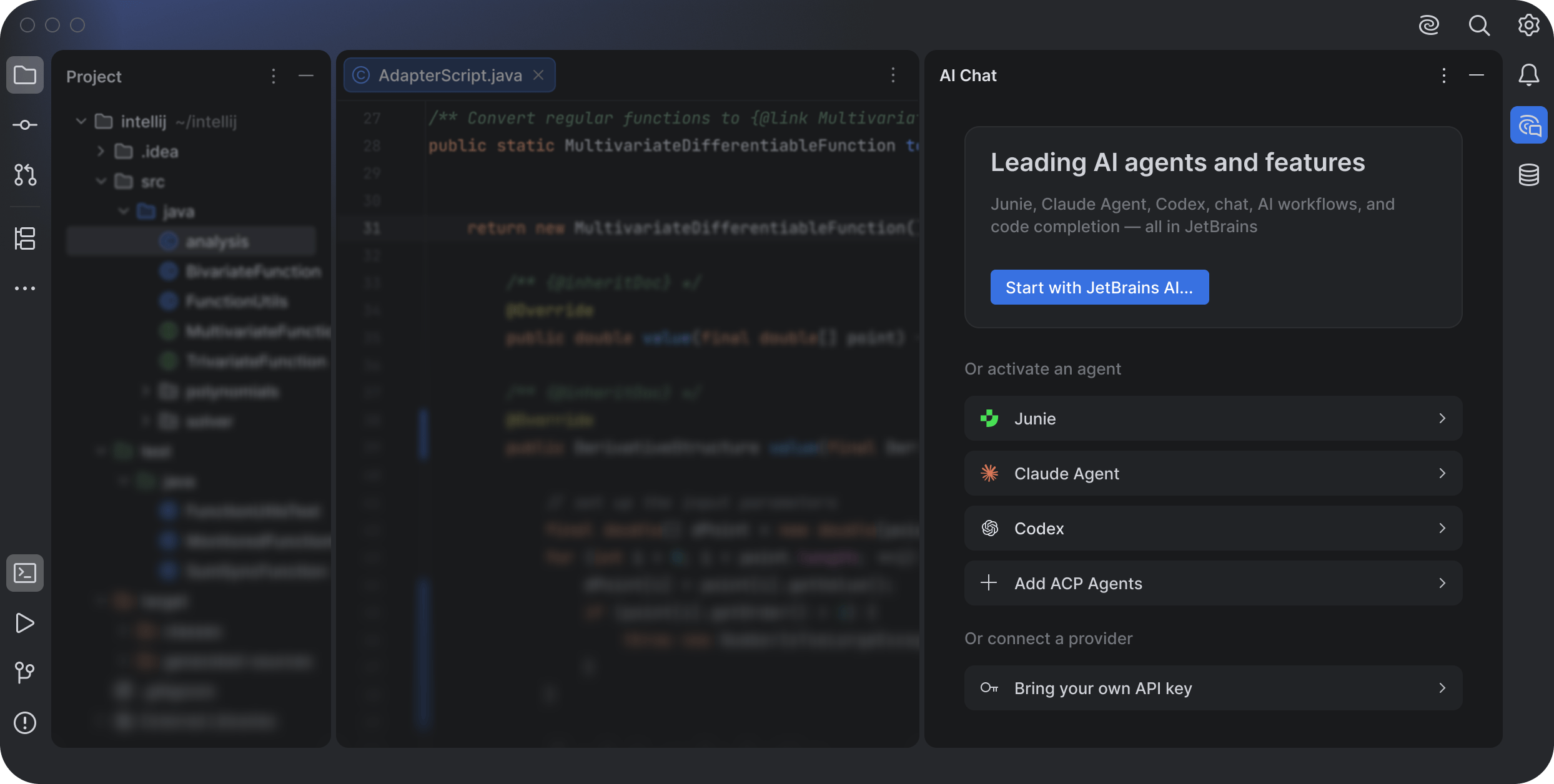Image resolution: width=1554 pixels, height=784 pixels.
Task: Open the Project tool window folder icon
Action: (25, 75)
